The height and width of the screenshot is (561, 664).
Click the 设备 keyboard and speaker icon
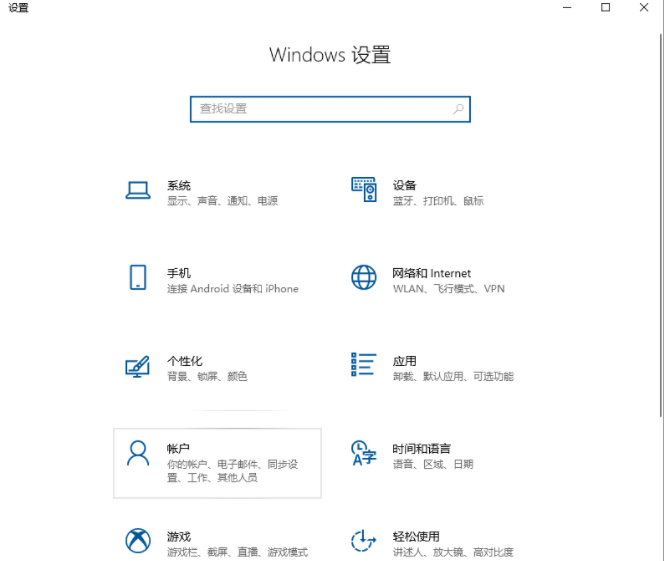363,190
